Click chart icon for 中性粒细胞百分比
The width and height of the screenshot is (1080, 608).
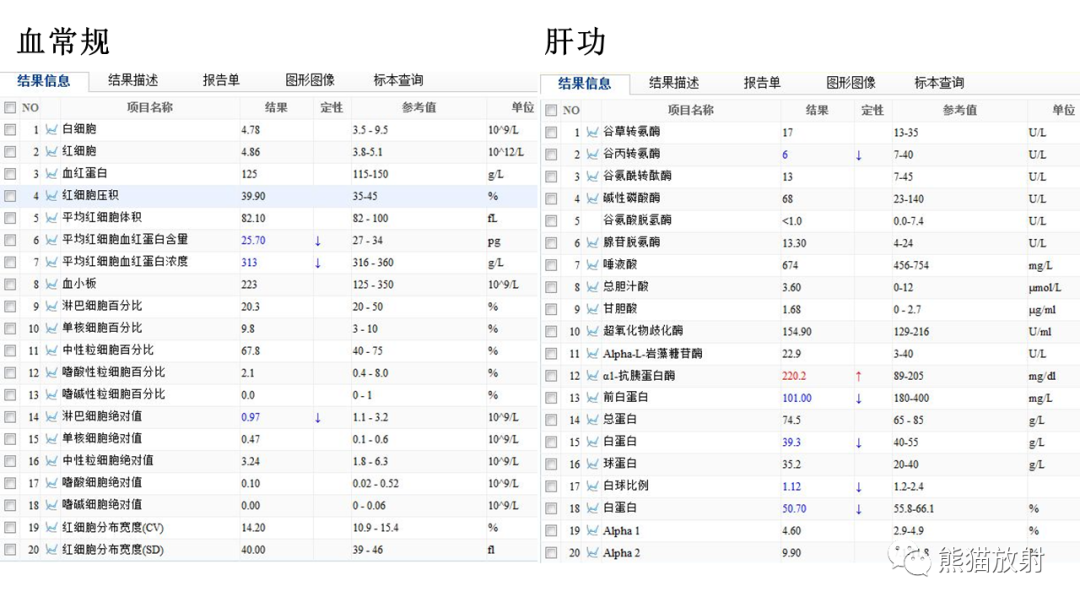(x=51, y=350)
